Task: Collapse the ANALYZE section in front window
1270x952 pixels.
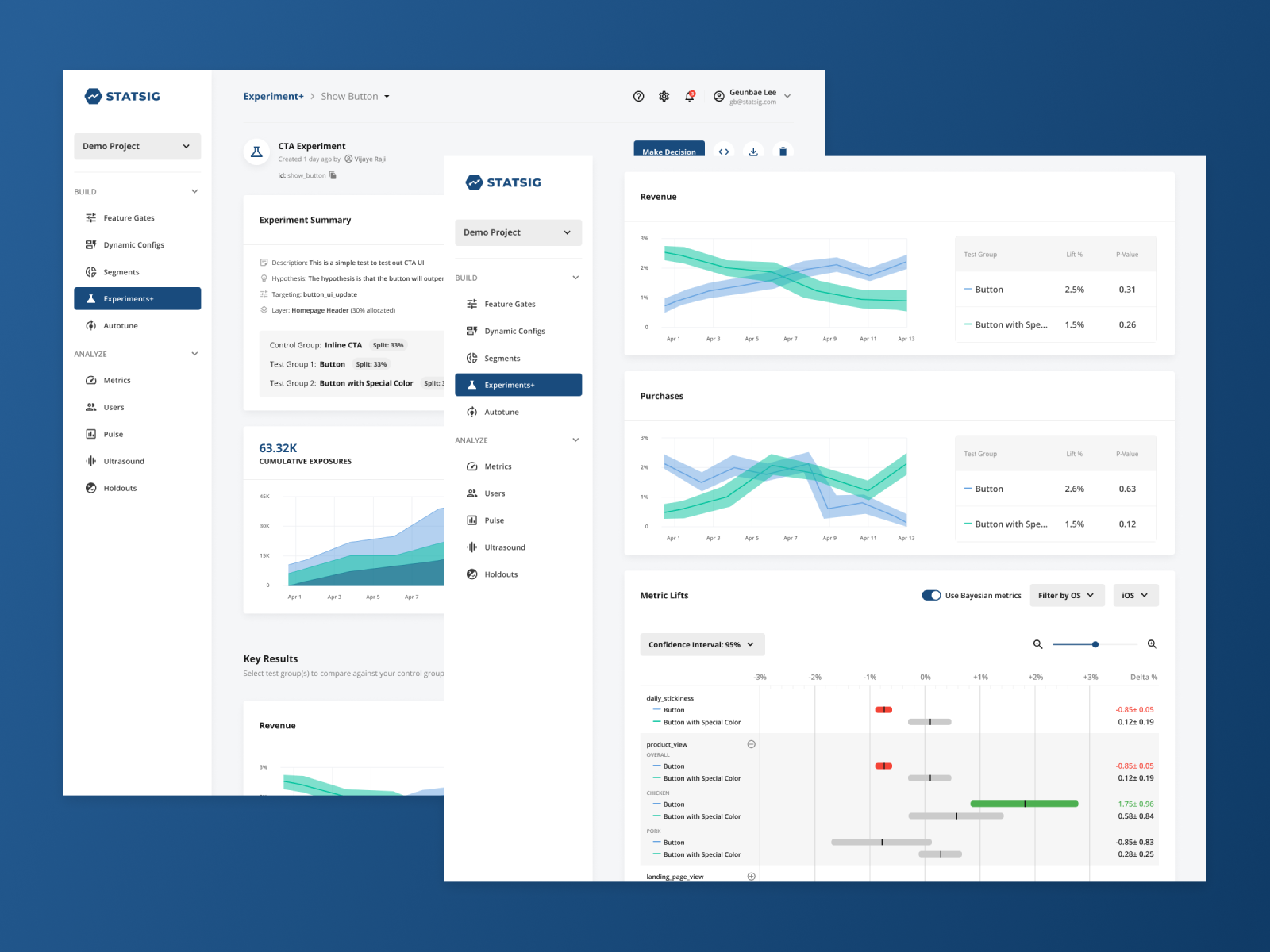Action: 575,440
